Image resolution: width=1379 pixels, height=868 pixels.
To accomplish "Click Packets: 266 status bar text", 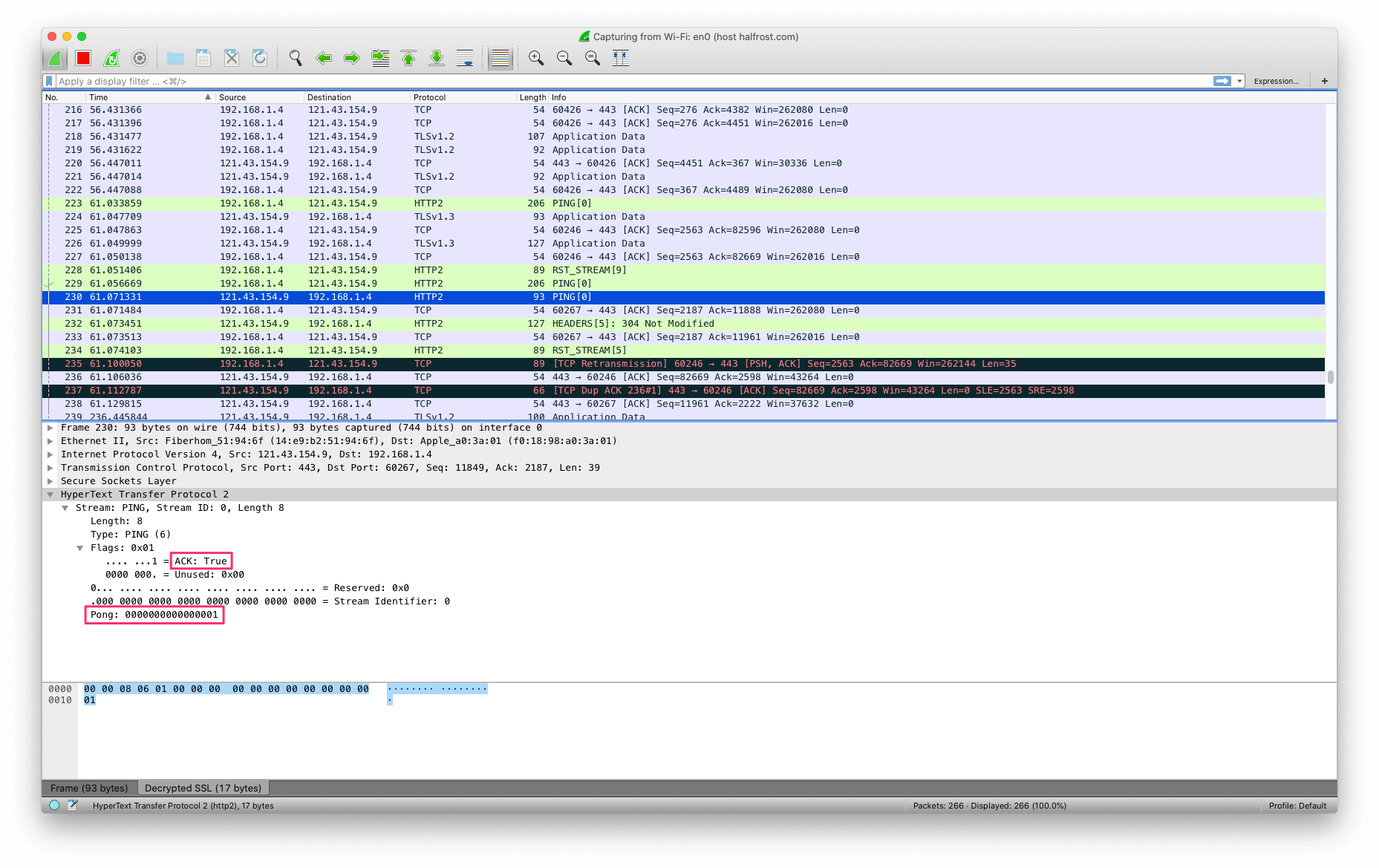I will [989, 806].
